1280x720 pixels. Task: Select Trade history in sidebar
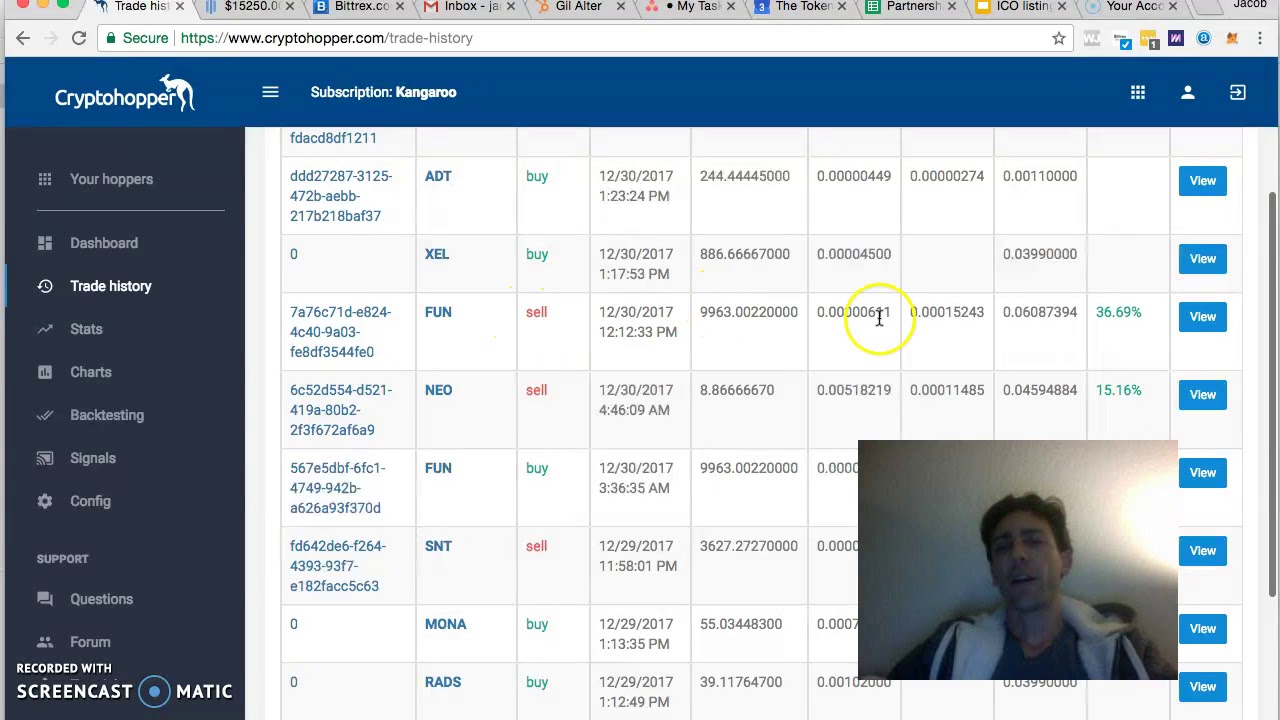click(x=111, y=286)
